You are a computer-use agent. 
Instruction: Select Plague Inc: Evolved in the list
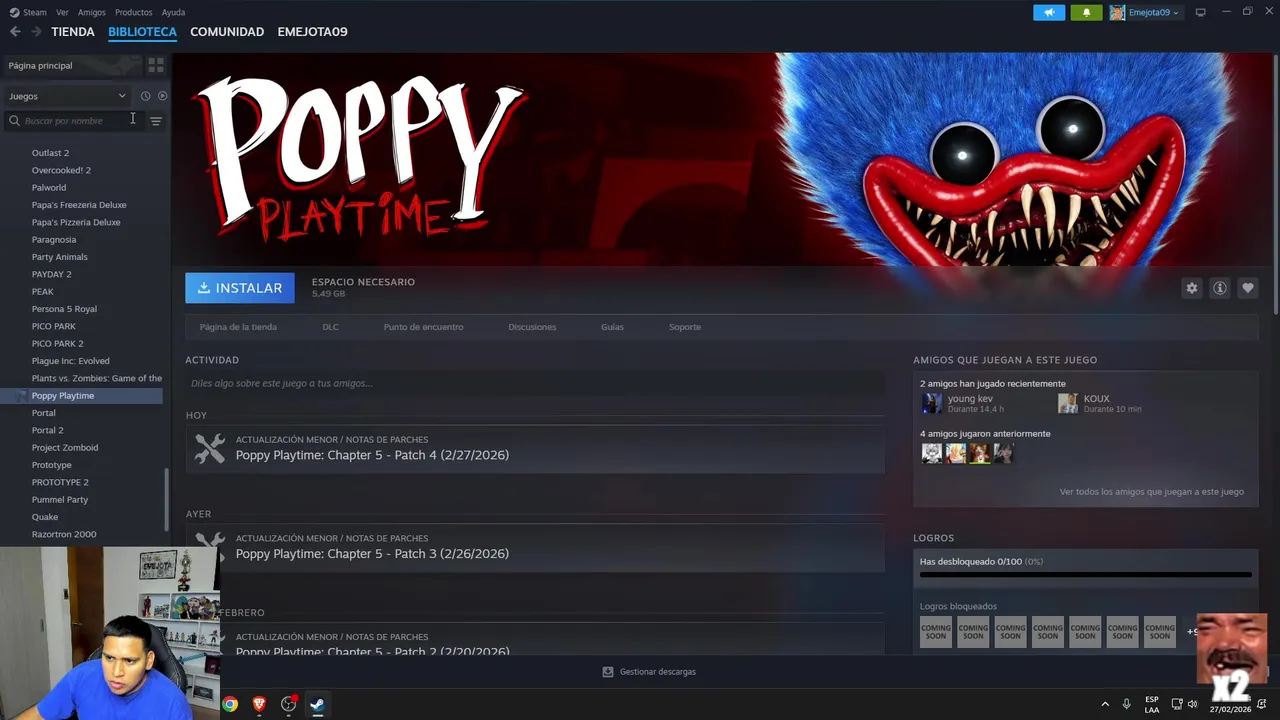[71, 361]
